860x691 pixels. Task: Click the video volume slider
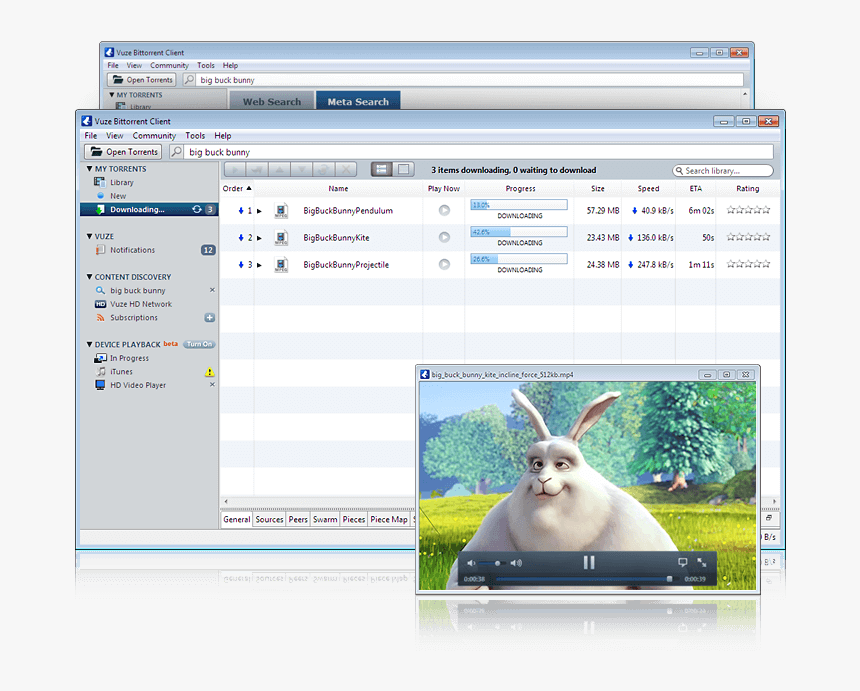click(x=492, y=563)
